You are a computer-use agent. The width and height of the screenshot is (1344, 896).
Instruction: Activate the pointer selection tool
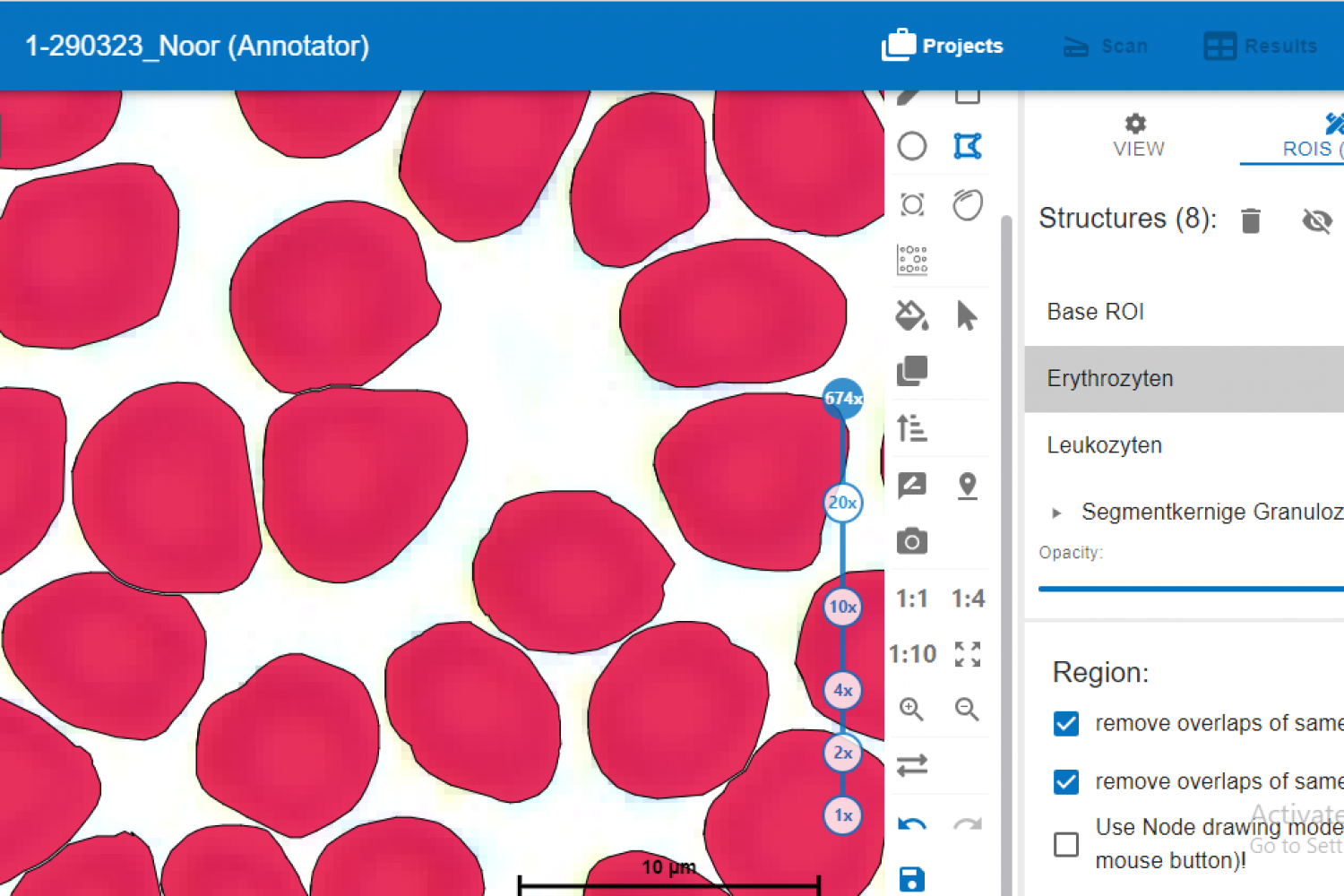pos(967,315)
